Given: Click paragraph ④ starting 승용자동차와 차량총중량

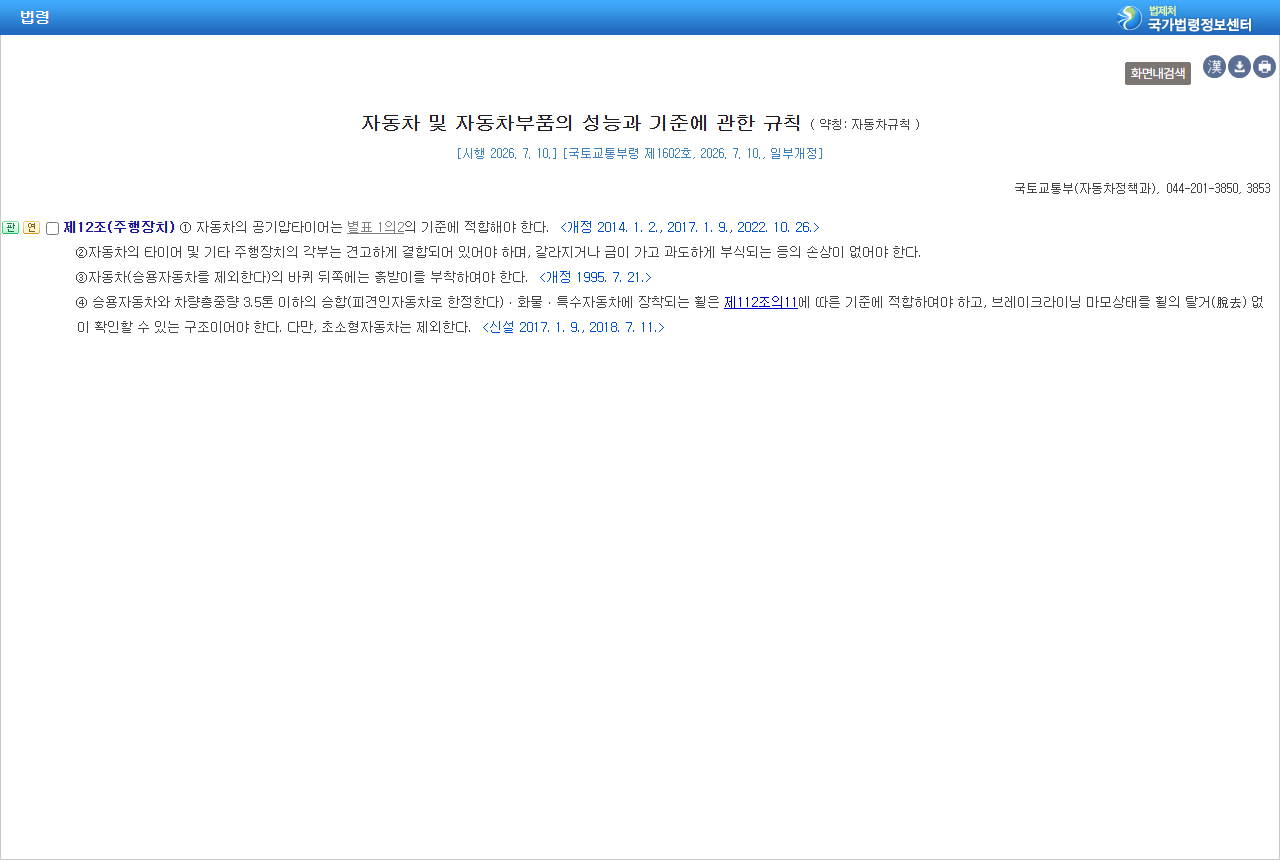Looking at the screenshot, I should coord(670,314).
